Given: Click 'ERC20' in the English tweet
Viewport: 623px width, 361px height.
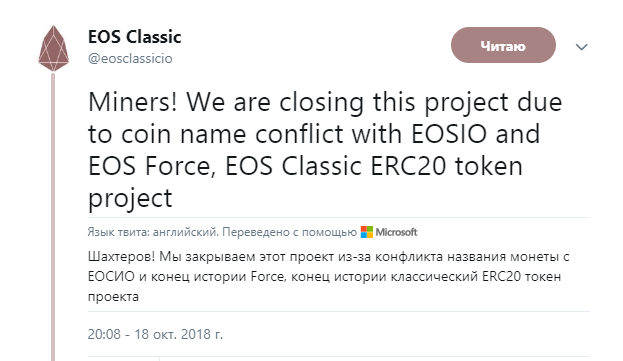Looking at the screenshot, I should 408,166.
